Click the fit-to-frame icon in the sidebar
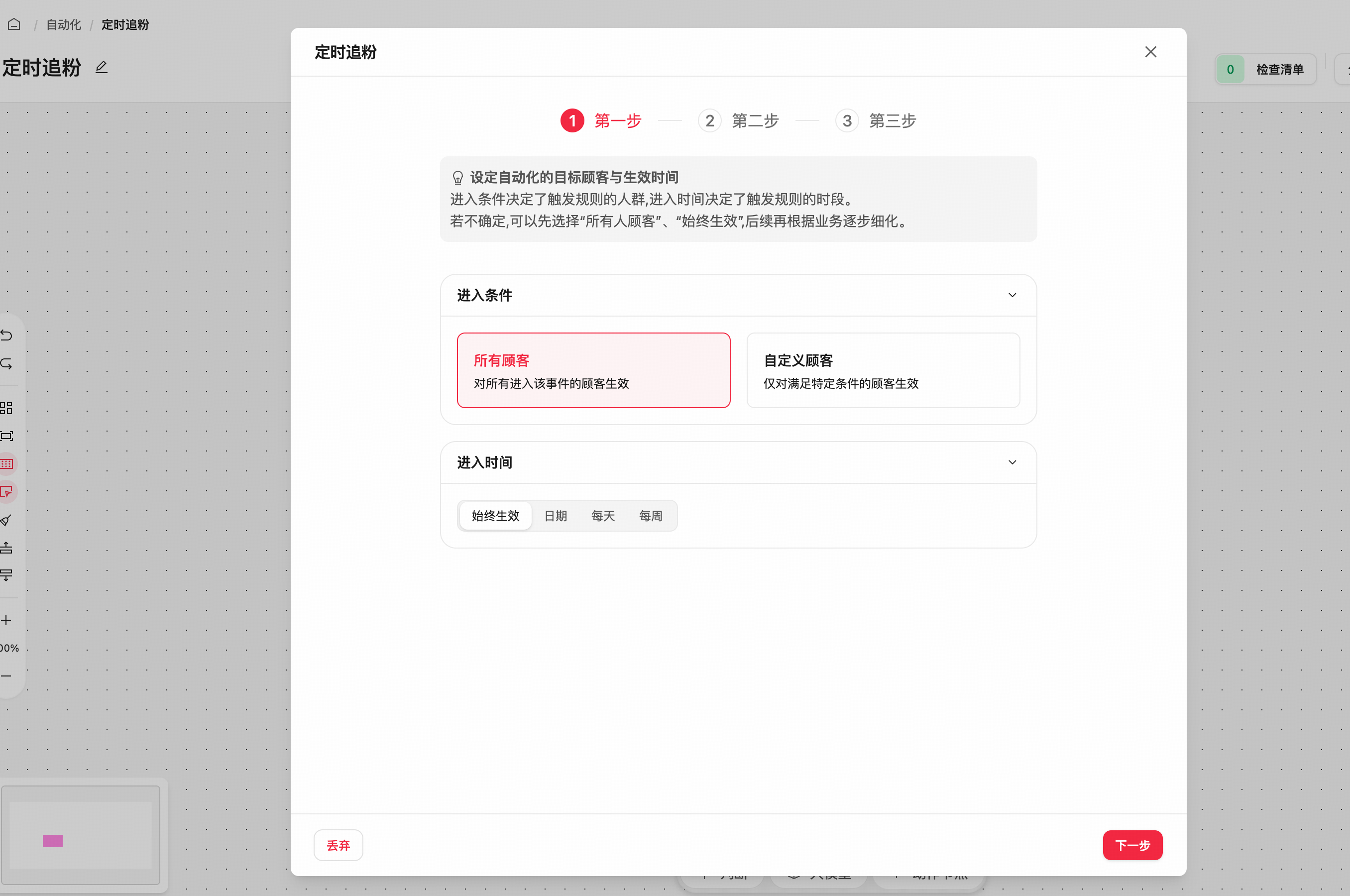Screen dimensions: 1350x896 coord(7,436)
